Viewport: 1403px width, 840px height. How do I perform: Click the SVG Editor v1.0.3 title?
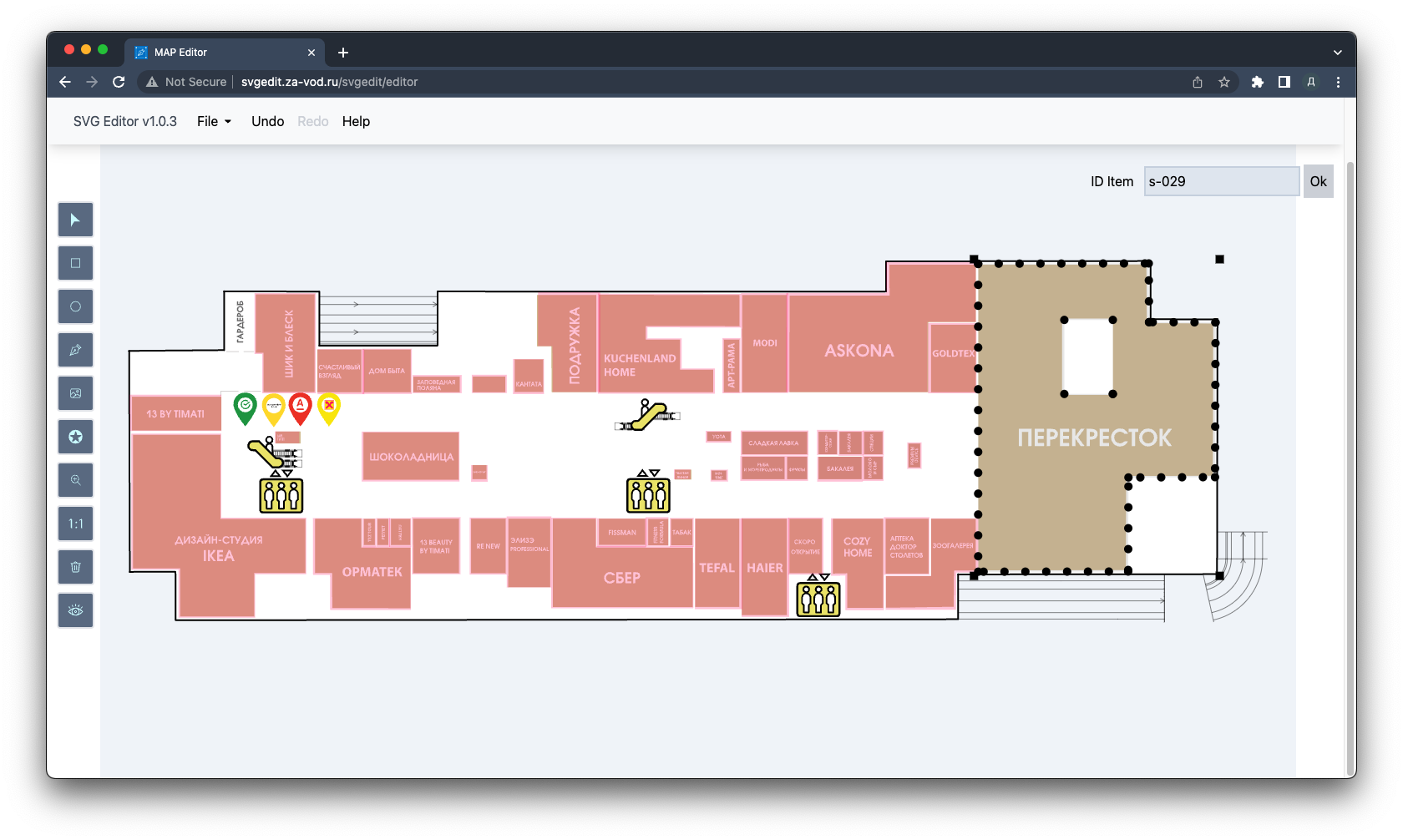[x=125, y=121]
